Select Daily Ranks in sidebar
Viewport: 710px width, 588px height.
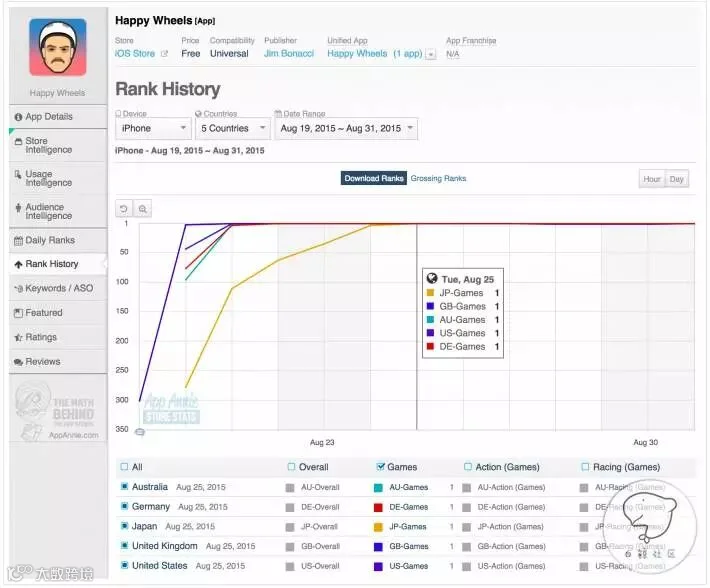(x=58, y=240)
